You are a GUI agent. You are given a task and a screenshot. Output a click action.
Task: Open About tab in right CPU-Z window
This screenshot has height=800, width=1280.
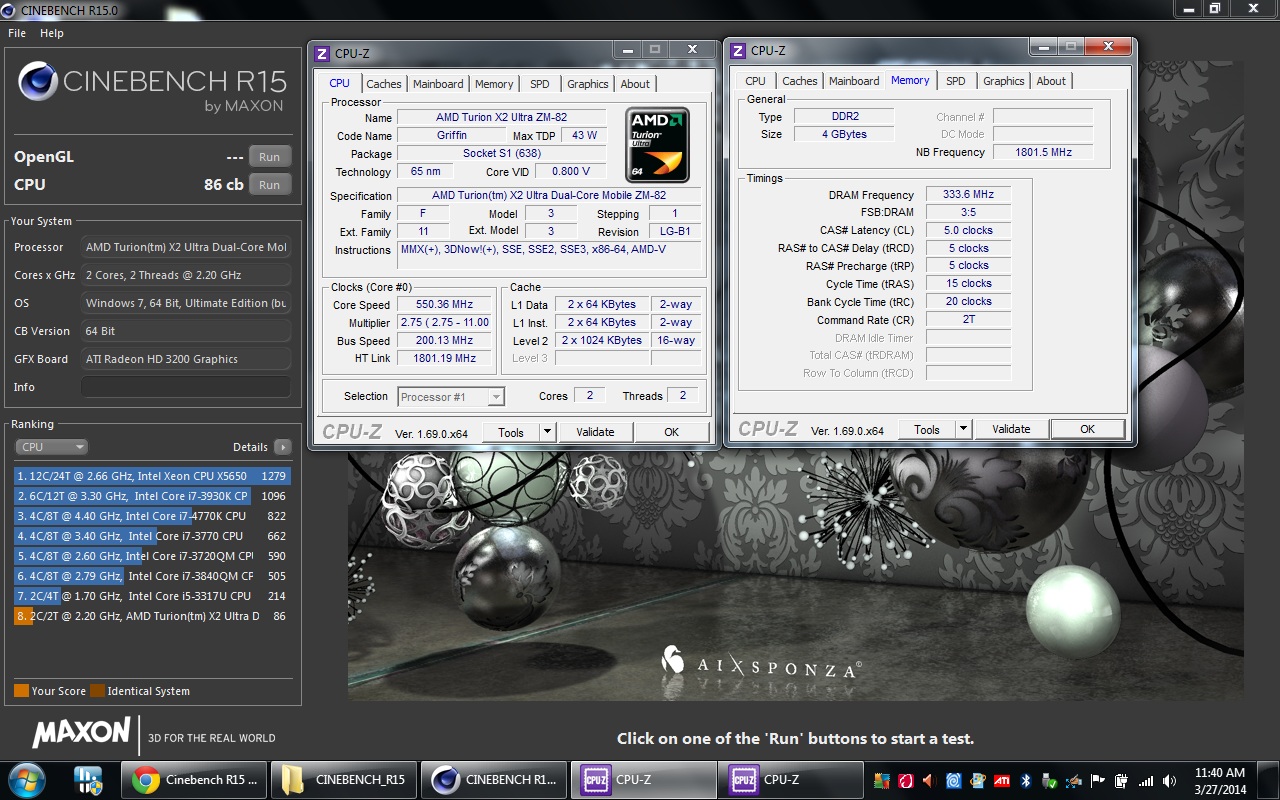point(1051,81)
